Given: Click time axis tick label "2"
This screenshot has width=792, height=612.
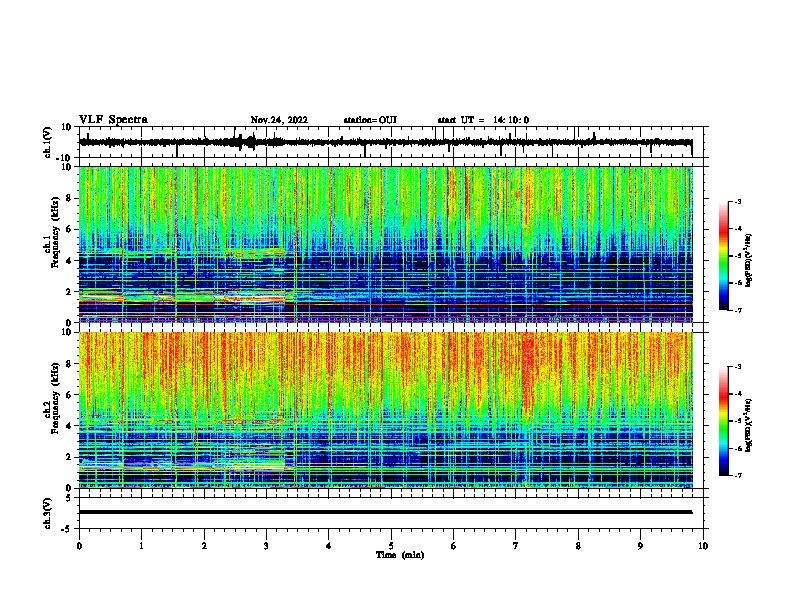Looking at the screenshot, I should point(204,546).
